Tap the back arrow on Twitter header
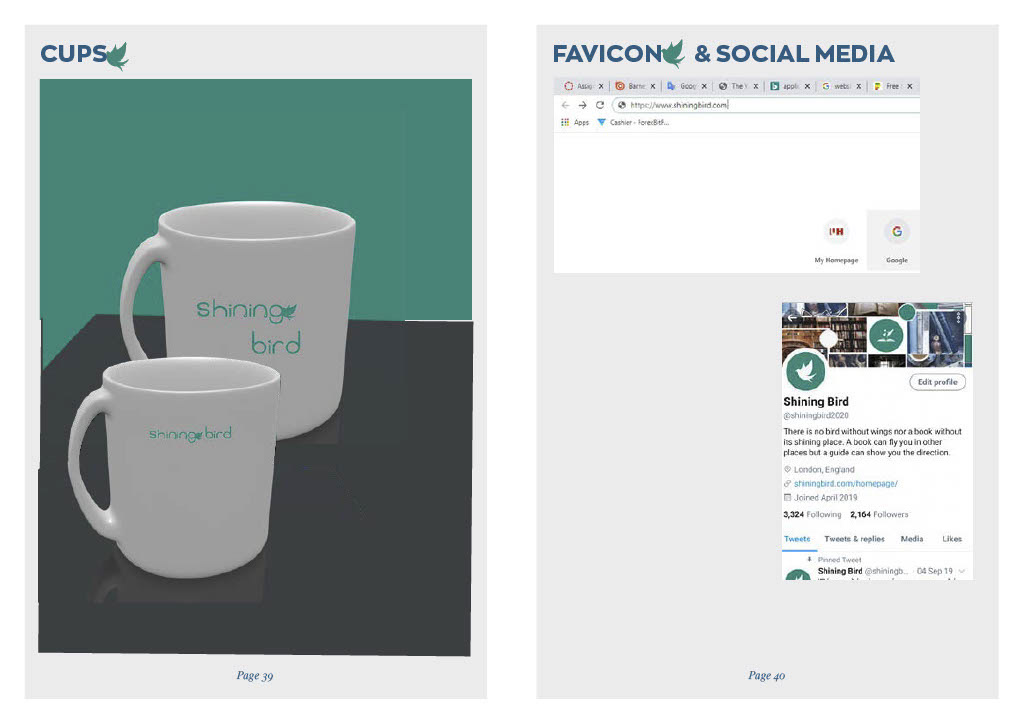 click(x=792, y=318)
